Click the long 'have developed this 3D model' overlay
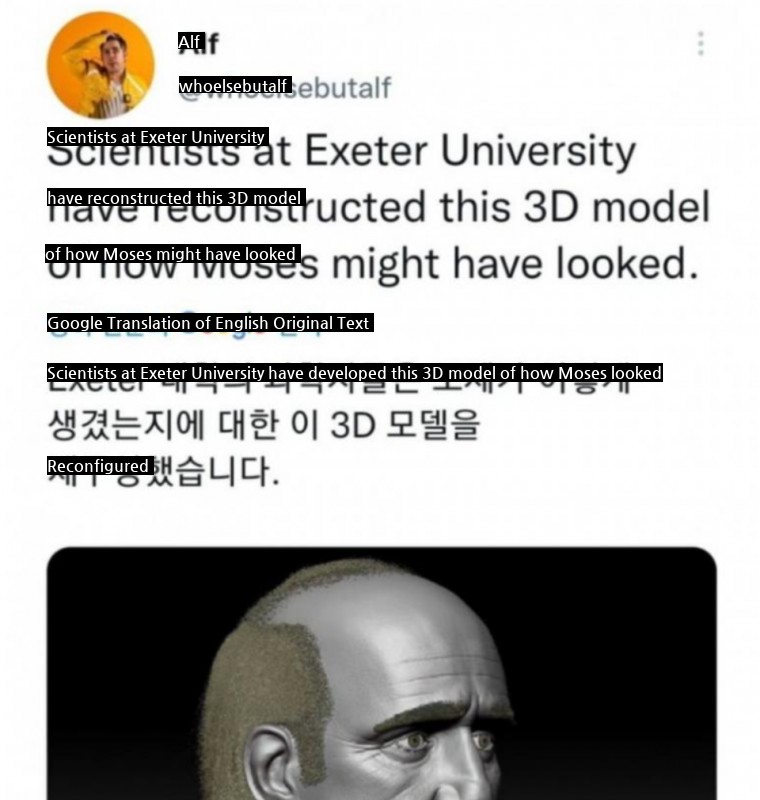Screen dimensions: 760x800 point(354,373)
